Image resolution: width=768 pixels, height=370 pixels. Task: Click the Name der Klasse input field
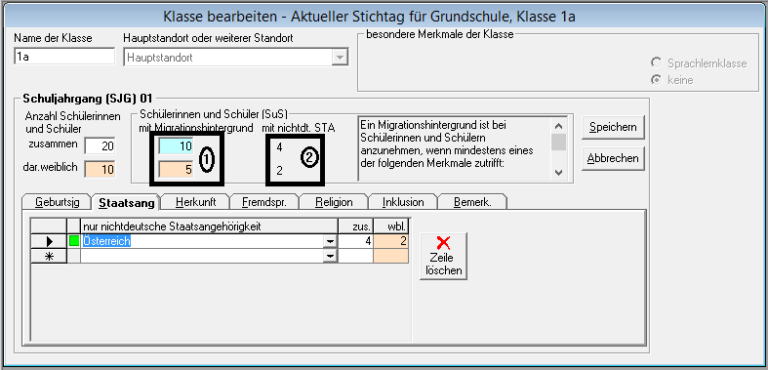click(64, 57)
